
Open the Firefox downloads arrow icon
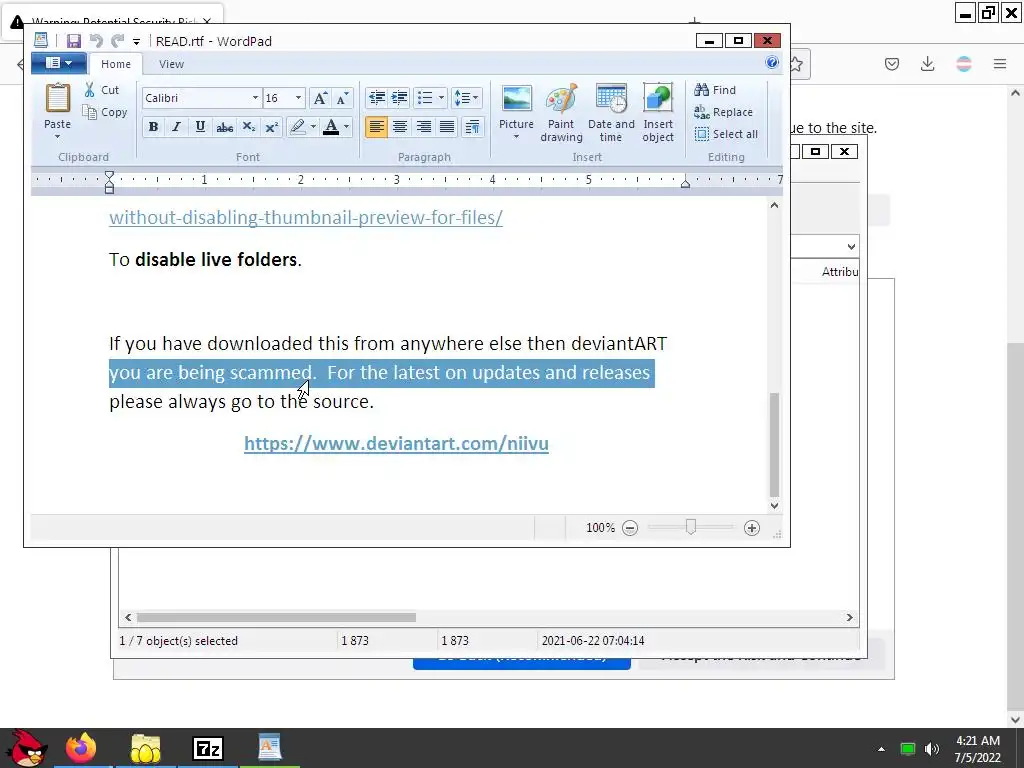pos(927,63)
